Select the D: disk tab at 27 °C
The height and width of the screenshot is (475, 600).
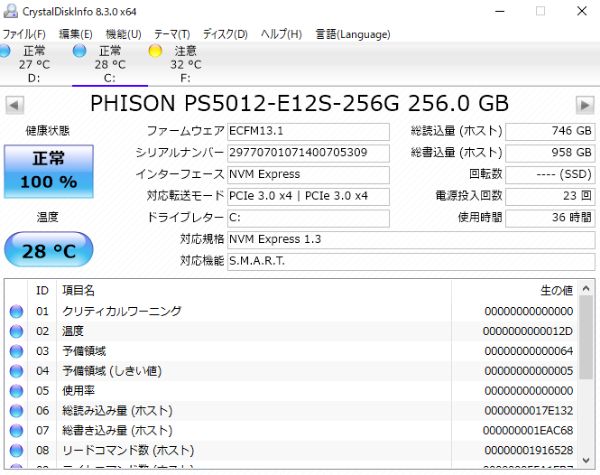(34, 64)
